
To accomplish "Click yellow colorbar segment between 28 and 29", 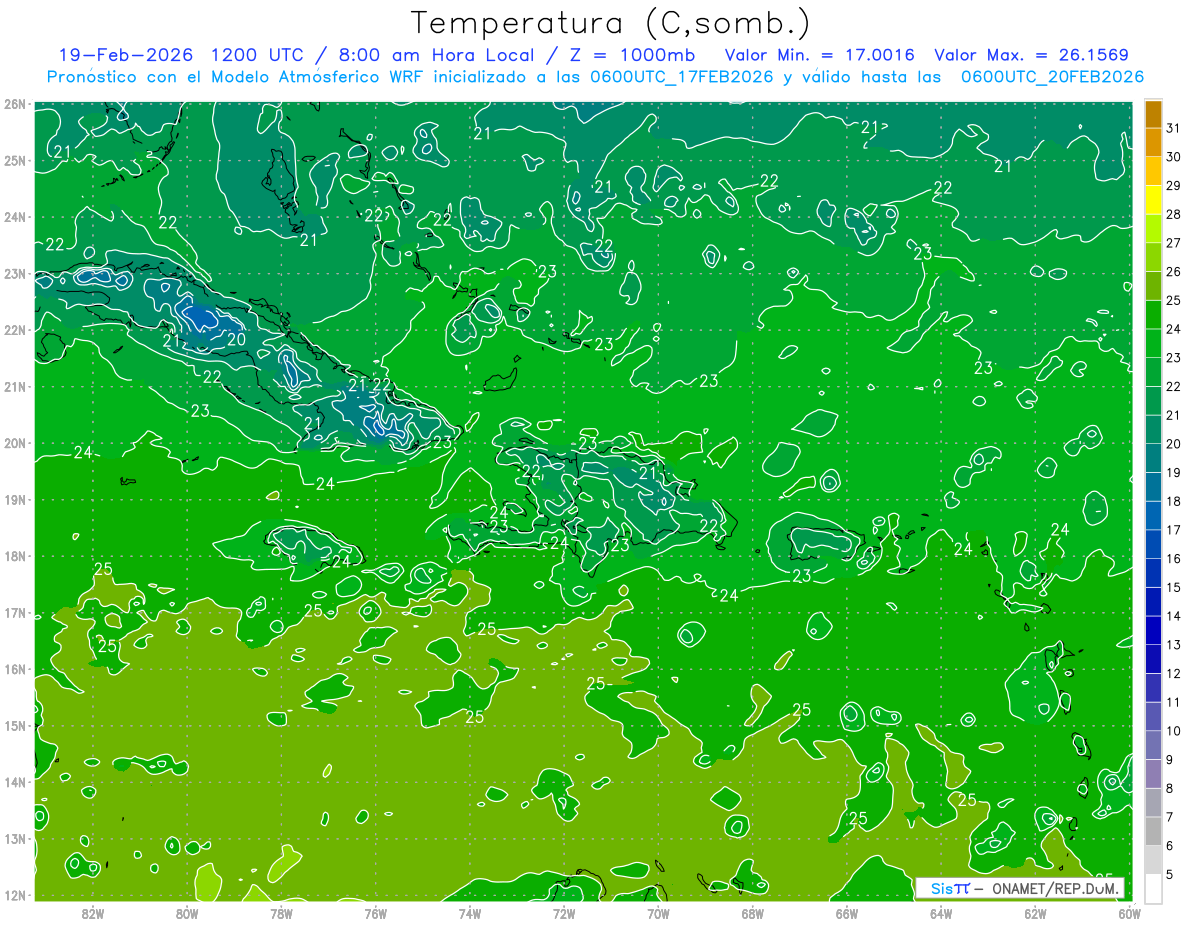I will [x=1153, y=200].
